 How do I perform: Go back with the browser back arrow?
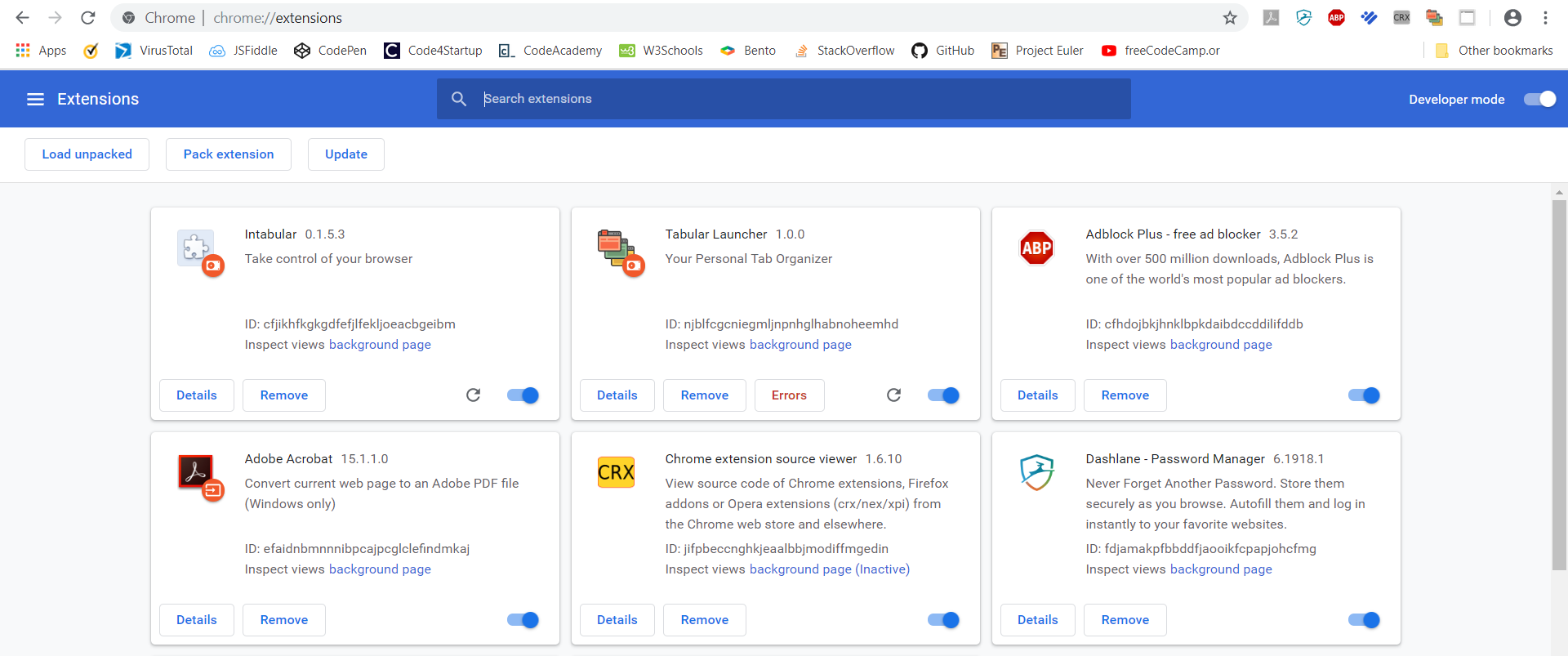22,17
